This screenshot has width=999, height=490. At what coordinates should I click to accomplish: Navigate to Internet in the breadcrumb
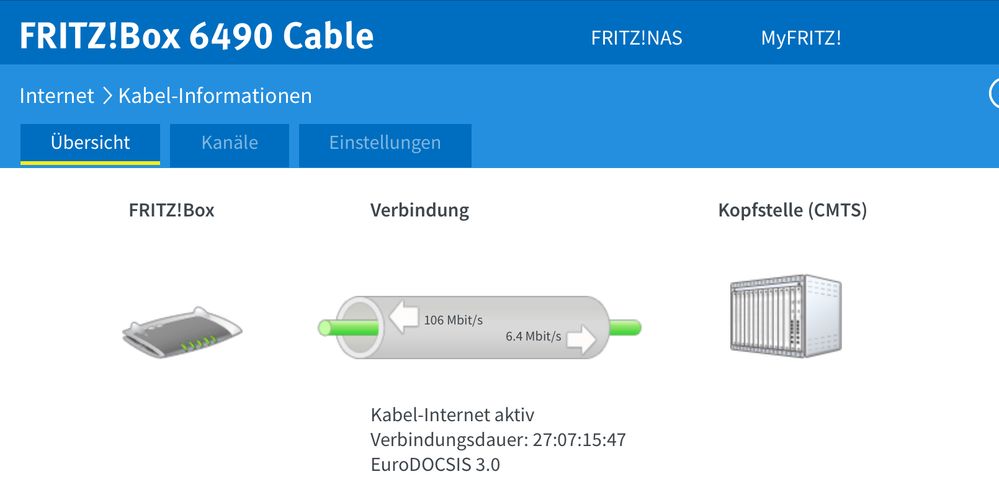pos(57,96)
